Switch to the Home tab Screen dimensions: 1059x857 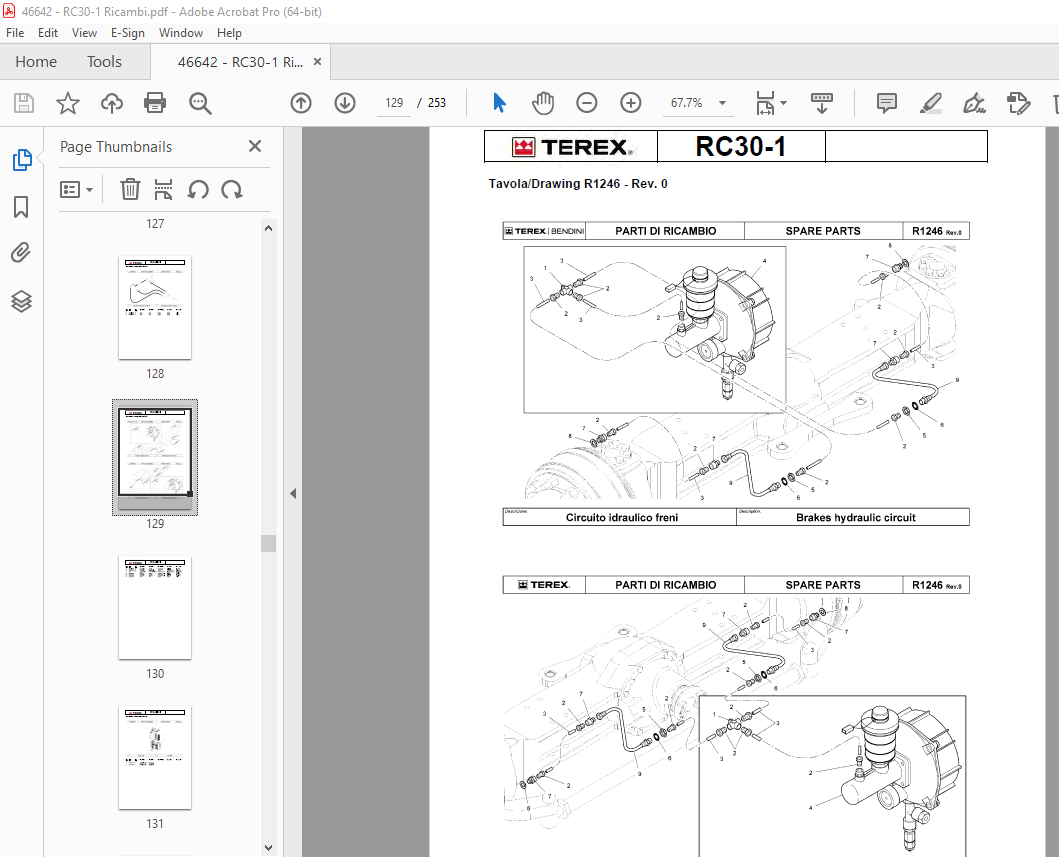[x=36, y=61]
